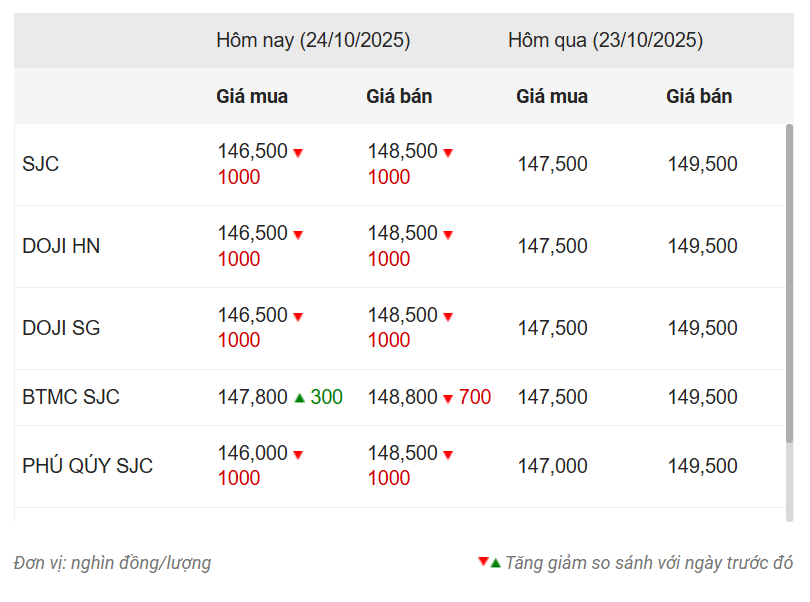Click SJC buy price red down arrow
The height and width of the screenshot is (602, 810).
coord(298,153)
